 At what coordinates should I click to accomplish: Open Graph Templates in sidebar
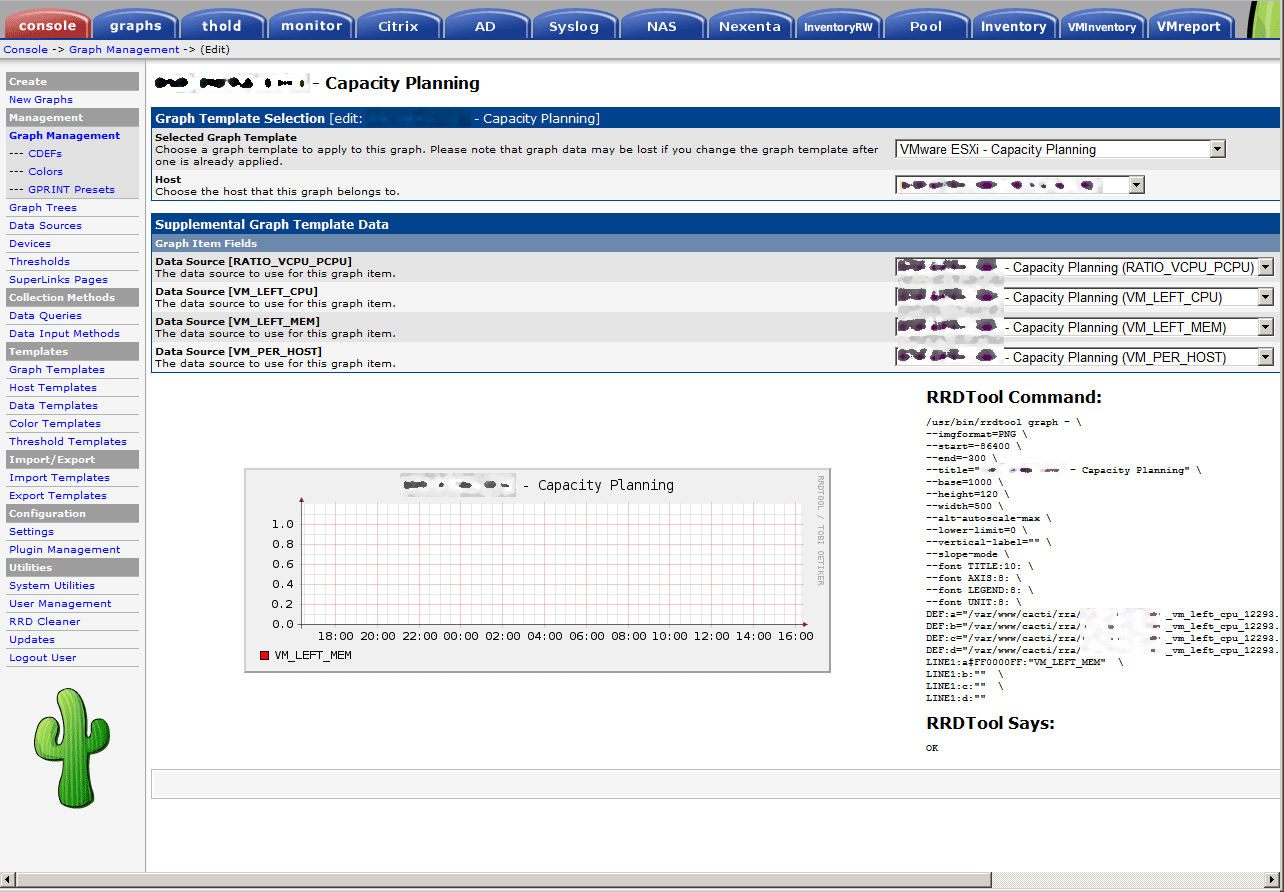tap(57, 370)
